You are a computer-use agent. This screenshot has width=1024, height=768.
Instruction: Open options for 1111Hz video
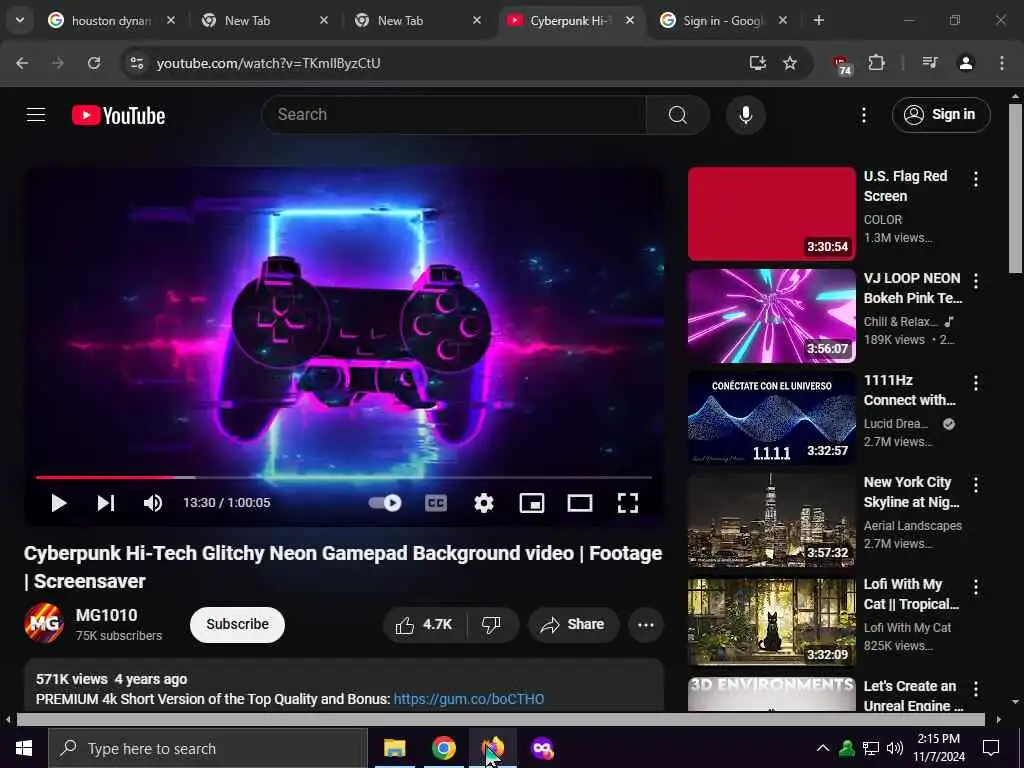tap(976, 383)
